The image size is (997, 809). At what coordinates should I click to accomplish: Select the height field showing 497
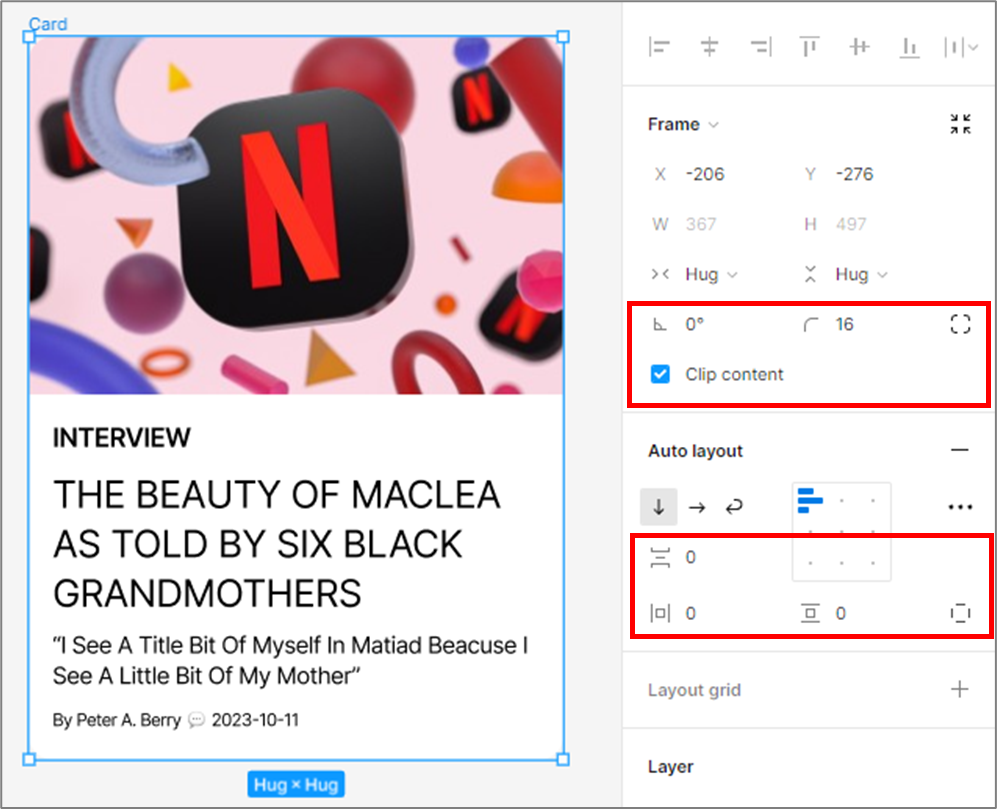[851, 224]
